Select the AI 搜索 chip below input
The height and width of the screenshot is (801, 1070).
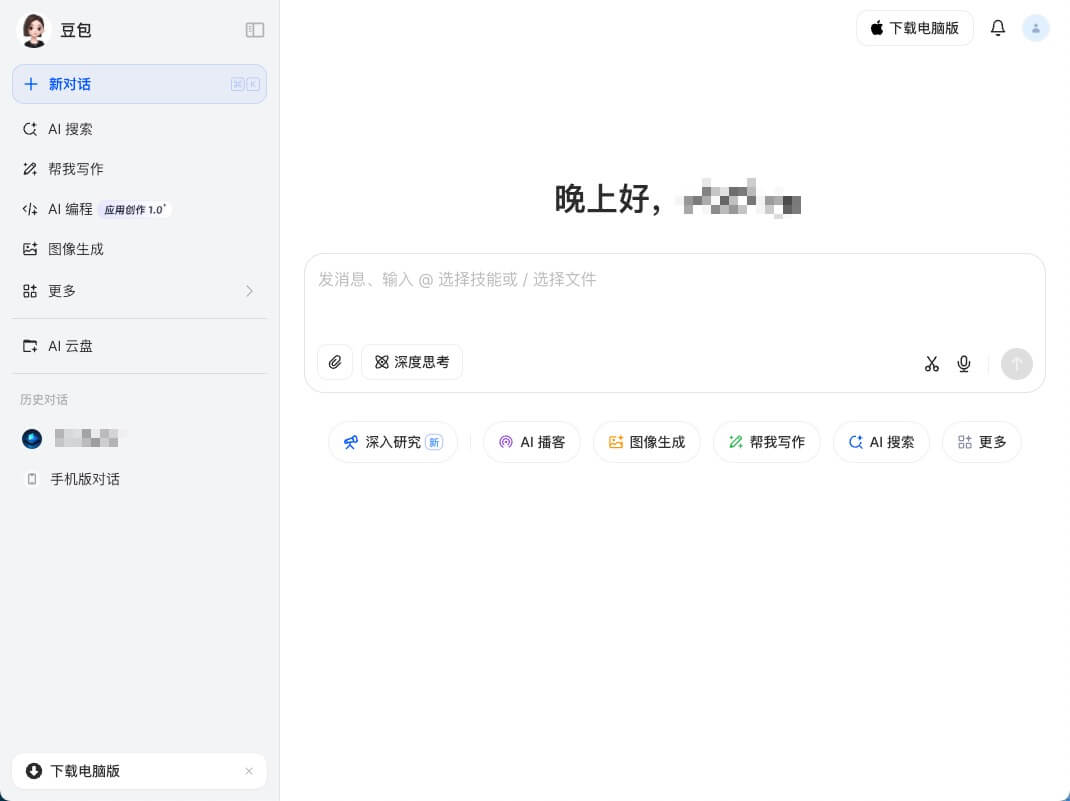(881, 442)
